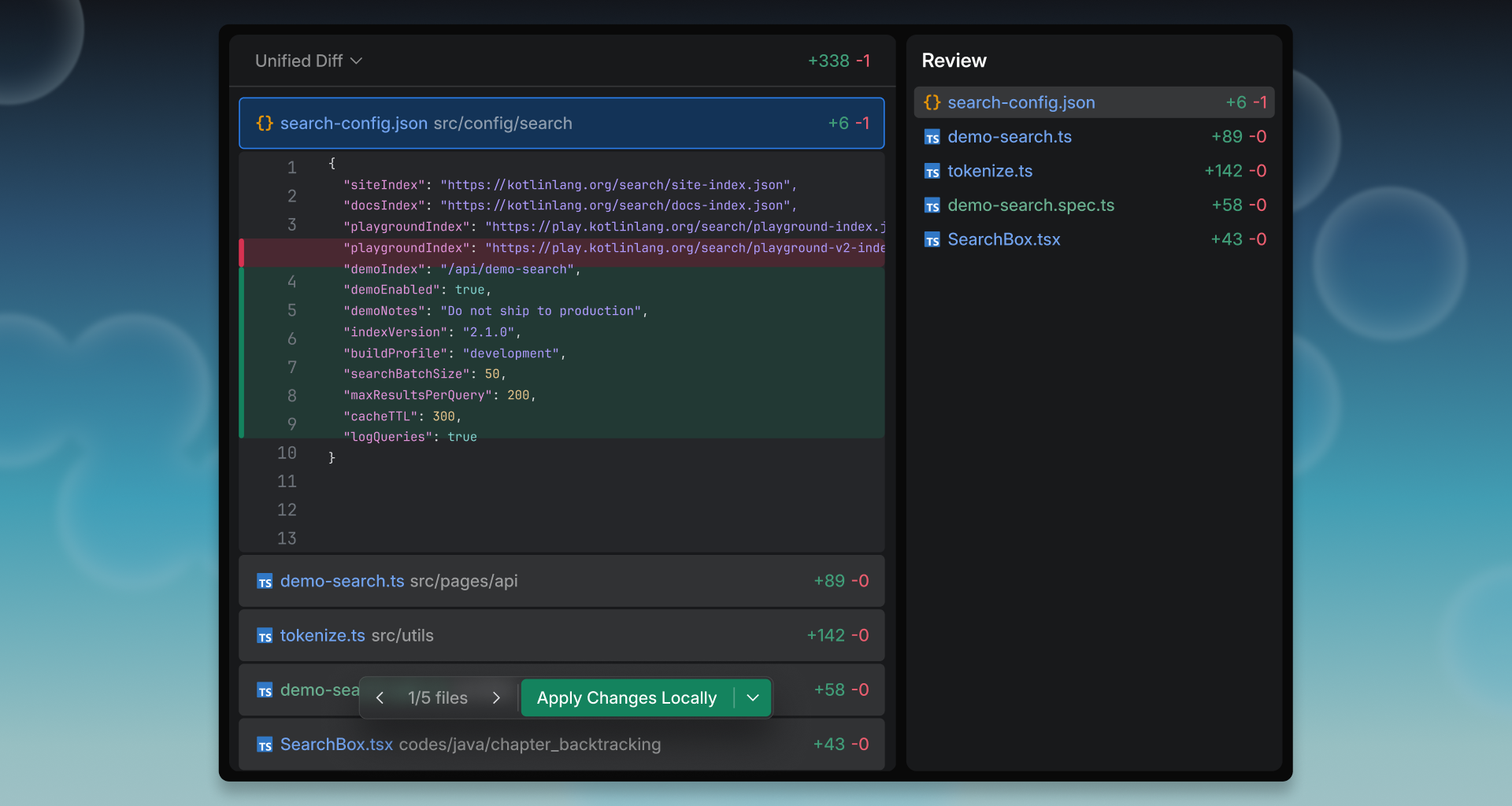Screen dimensions: 1512x806
Task: Select SearchBox.tsx in the Review list
Action: coord(1003,239)
